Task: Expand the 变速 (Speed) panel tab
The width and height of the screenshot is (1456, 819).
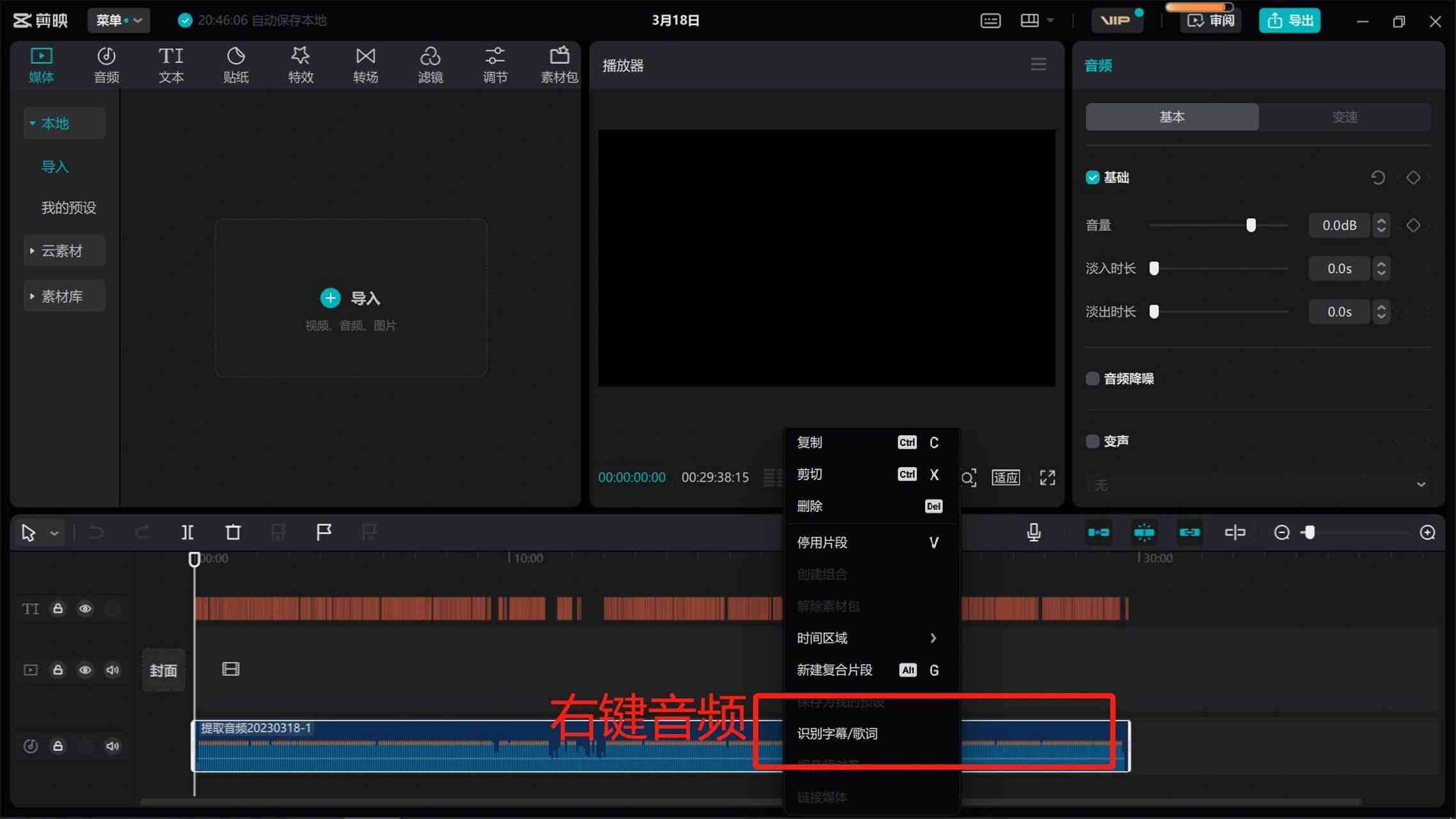Action: (1344, 117)
